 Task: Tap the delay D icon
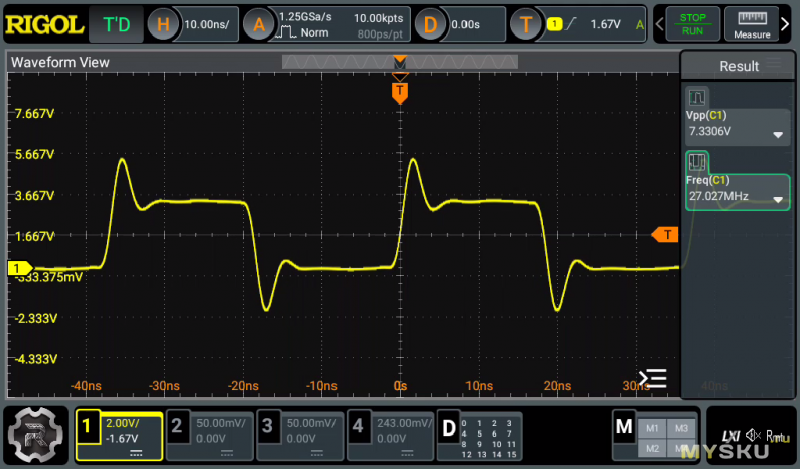click(x=430, y=24)
